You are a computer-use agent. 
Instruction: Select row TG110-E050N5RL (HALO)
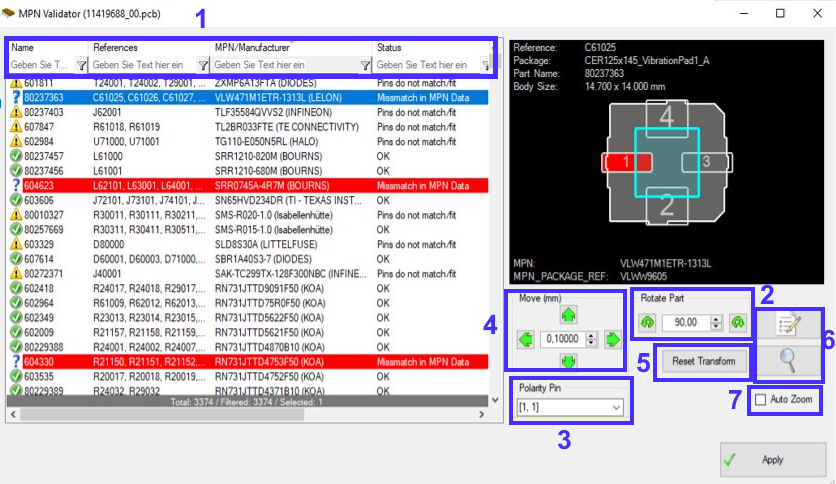coord(248,142)
